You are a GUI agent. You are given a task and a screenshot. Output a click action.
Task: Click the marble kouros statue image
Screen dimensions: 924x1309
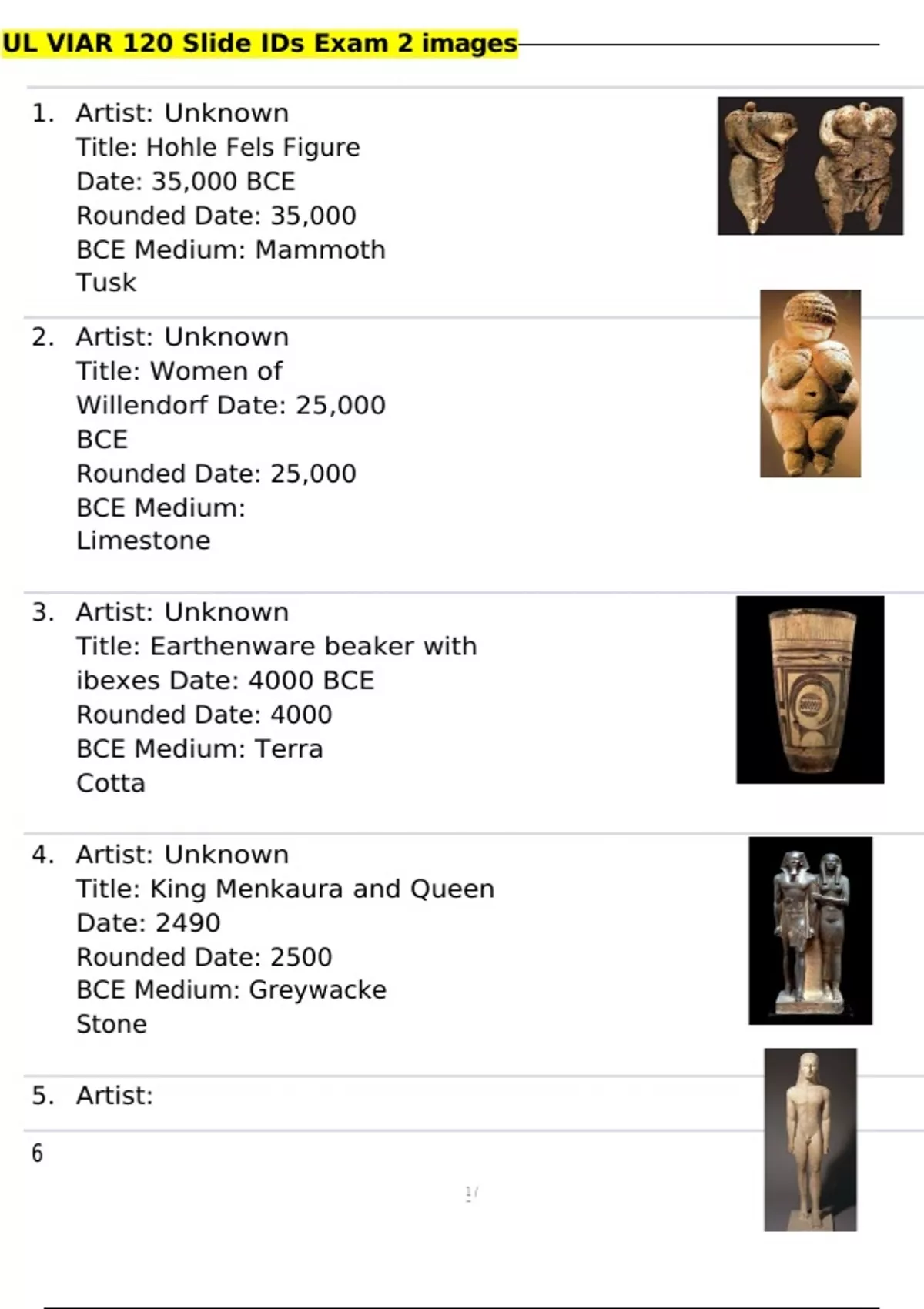pos(810,1140)
